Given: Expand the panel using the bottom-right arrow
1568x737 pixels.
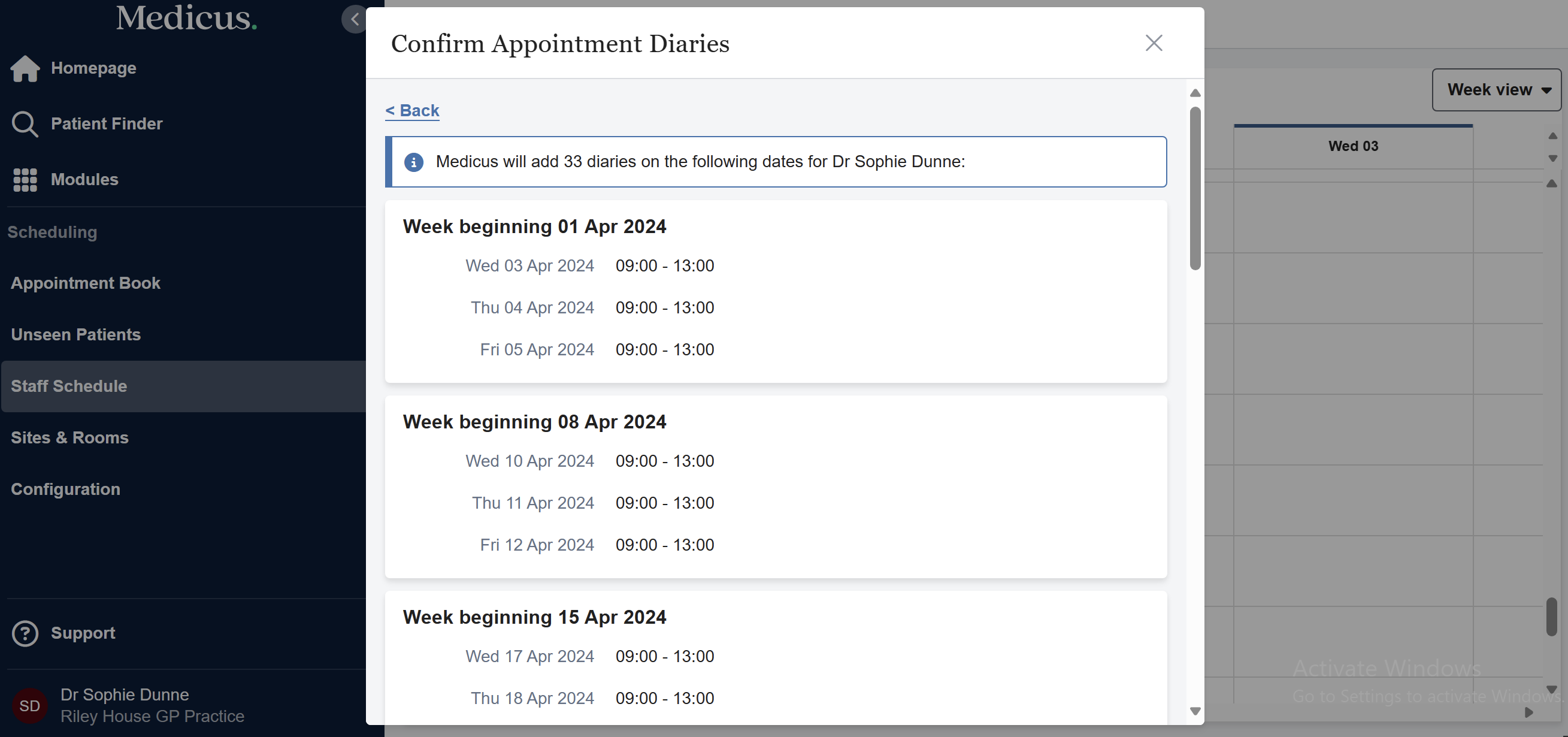Looking at the screenshot, I should point(1530,712).
